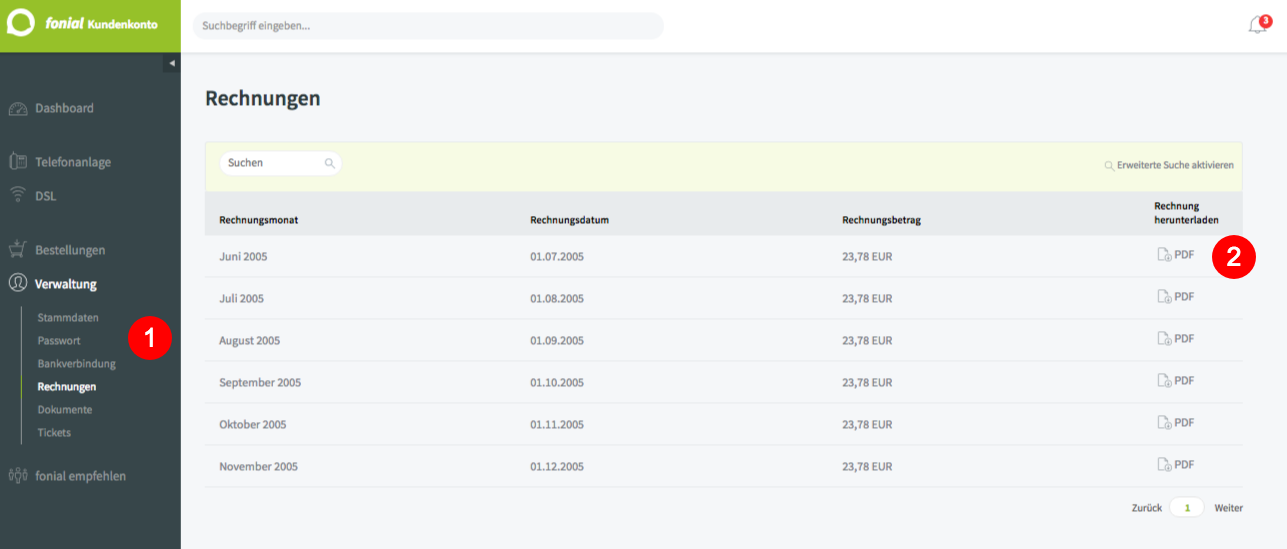Open the Tickets submenu item
1287x549 pixels.
54,433
